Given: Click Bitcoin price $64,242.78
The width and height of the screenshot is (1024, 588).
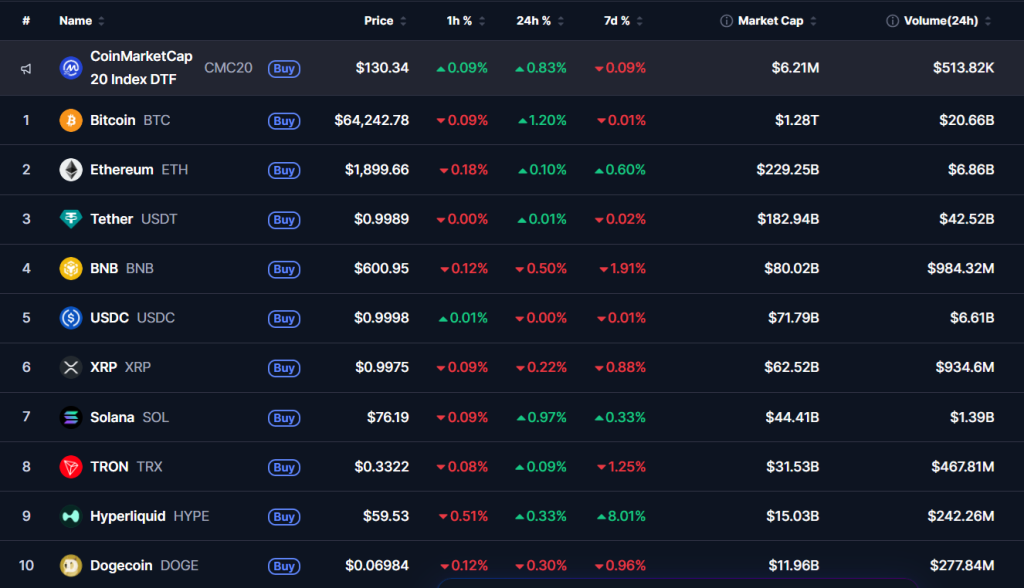Looking at the screenshot, I should coord(372,120).
